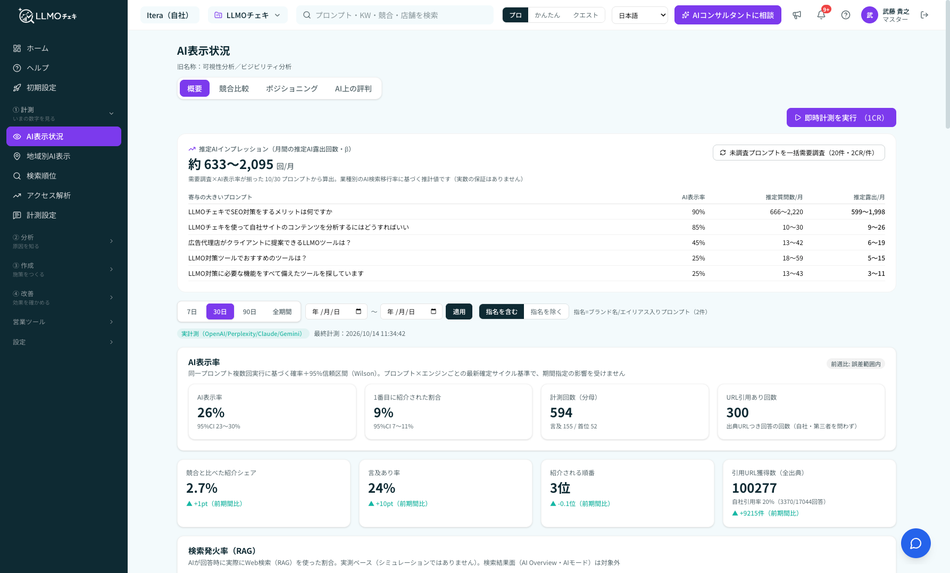This screenshot has height=573, width=950.
Task: Click 未調査プロンプトを一括需要調査 button
Action: pos(799,153)
